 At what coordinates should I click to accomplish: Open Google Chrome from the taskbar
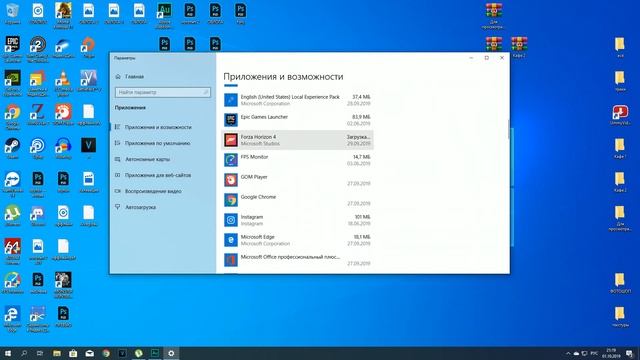[x=106, y=353]
